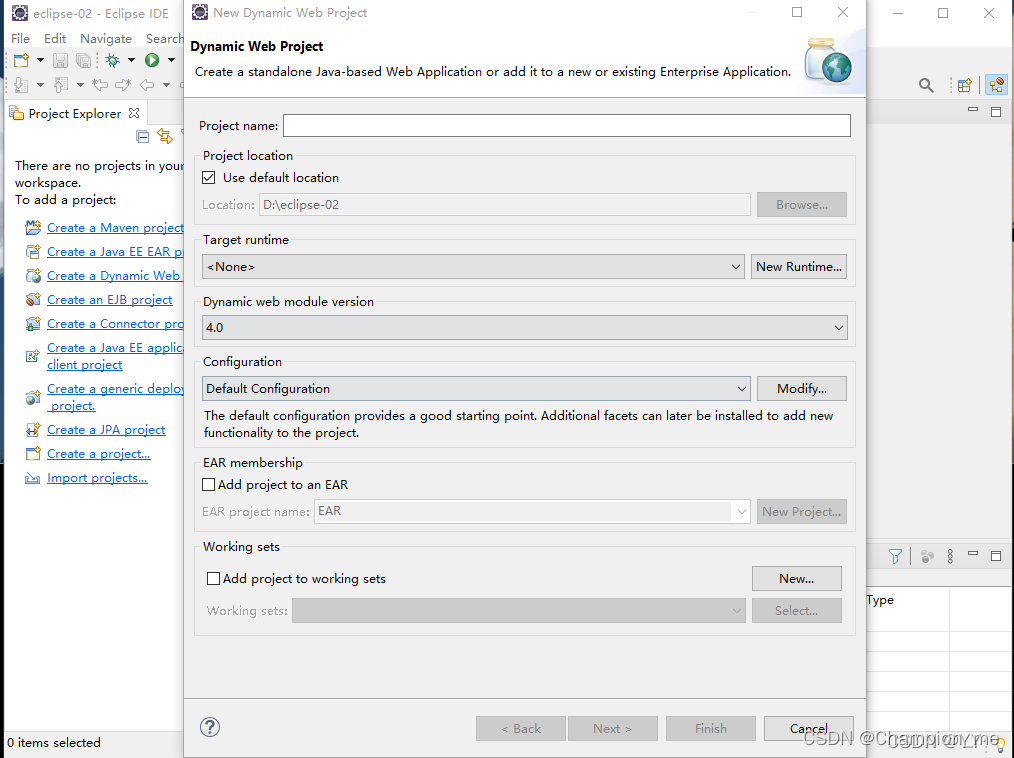
Task: Click the Modify... configuration button
Action: tap(802, 389)
